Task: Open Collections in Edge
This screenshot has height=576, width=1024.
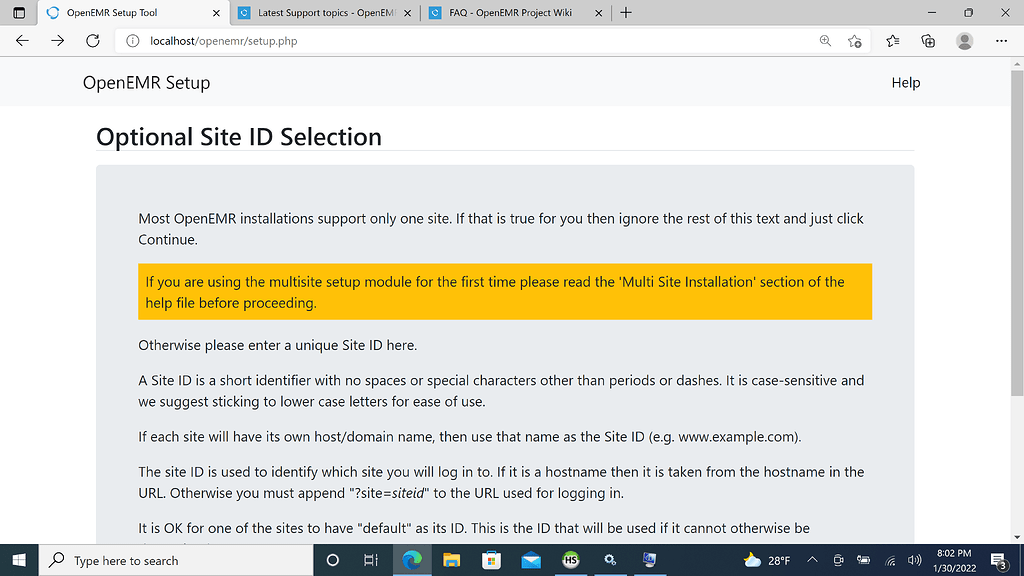Action: click(928, 41)
